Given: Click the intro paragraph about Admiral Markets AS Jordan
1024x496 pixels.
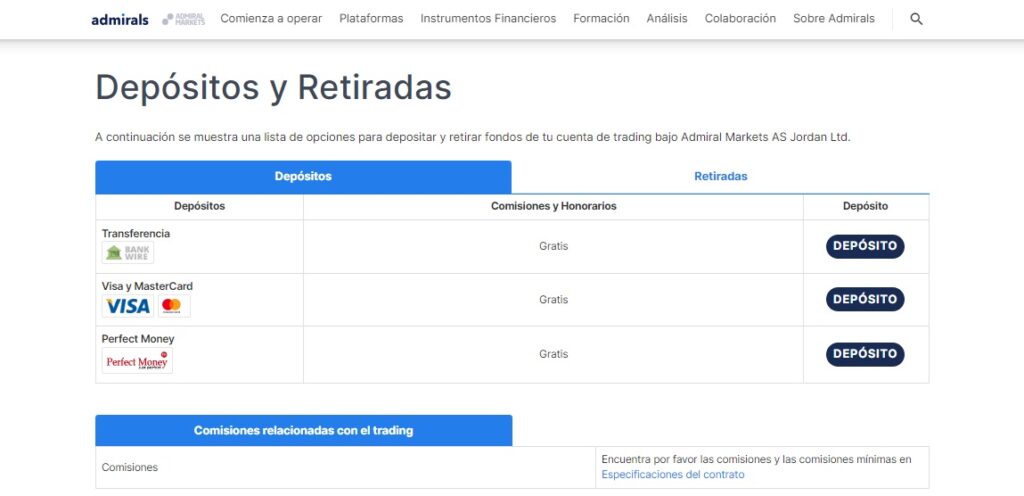Looking at the screenshot, I should point(473,138).
